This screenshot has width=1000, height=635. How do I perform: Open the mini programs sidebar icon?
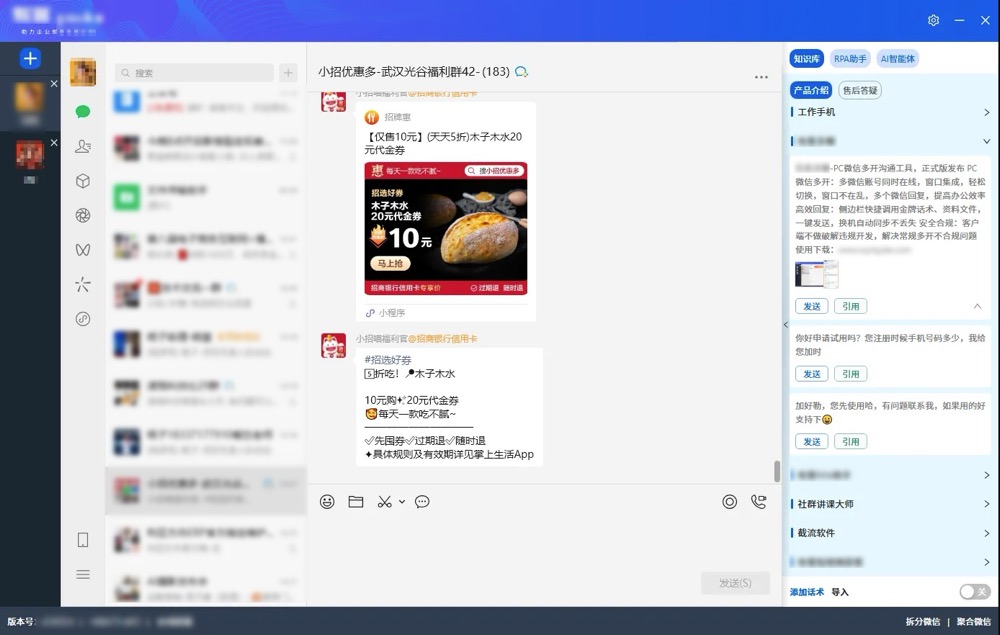tap(83, 319)
